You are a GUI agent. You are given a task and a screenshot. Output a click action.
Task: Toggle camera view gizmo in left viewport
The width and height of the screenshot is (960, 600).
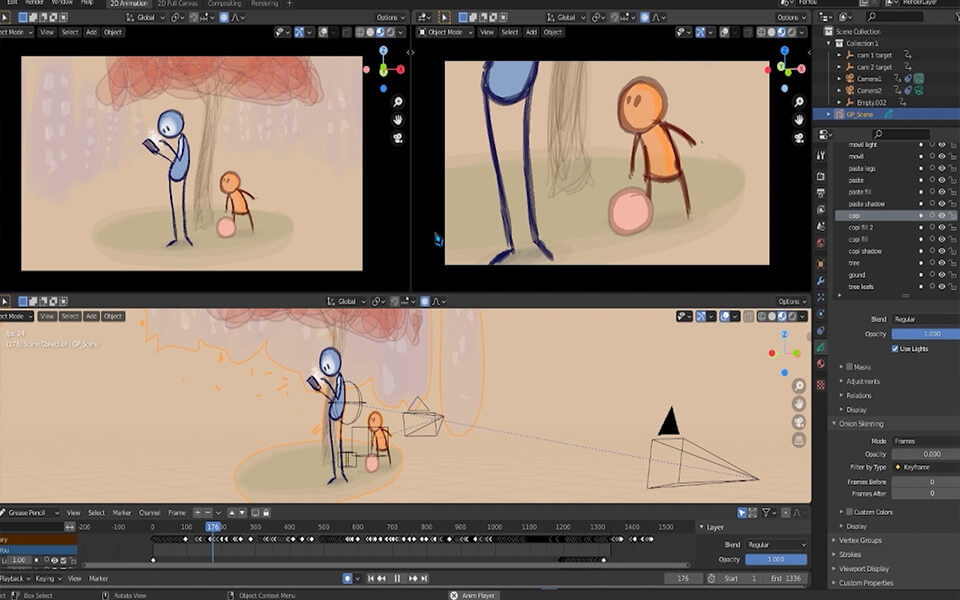(x=398, y=137)
